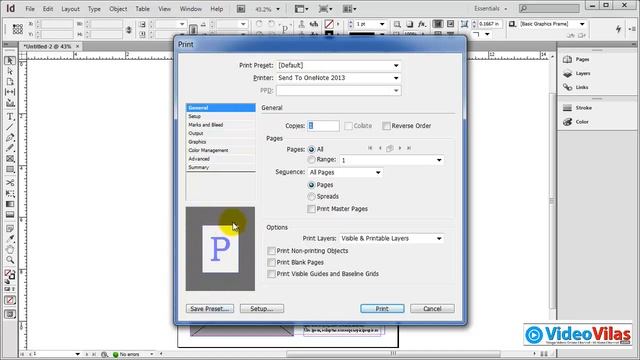Select the Note tool
The height and width of the screenshot is (360, 640).
coord(10,229)
